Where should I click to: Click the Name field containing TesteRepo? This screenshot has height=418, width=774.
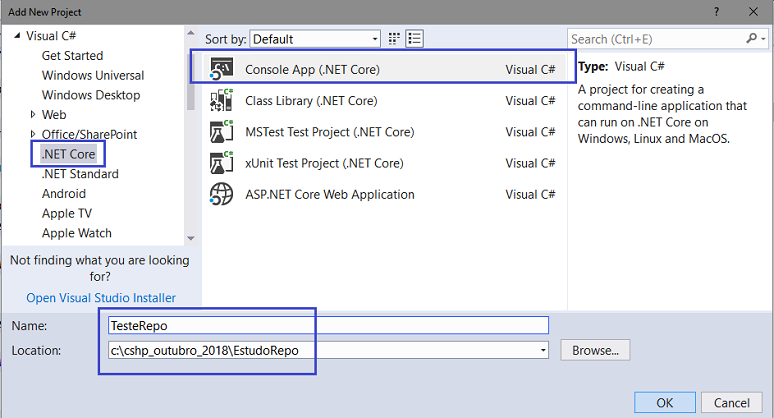pyautogui.click(x=328, y=325)
